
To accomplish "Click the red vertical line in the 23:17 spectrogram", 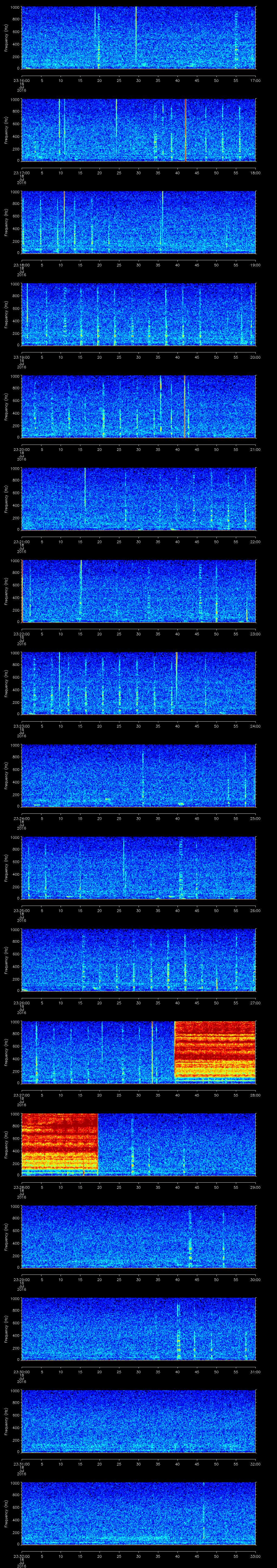I will (x=185, y=130).
